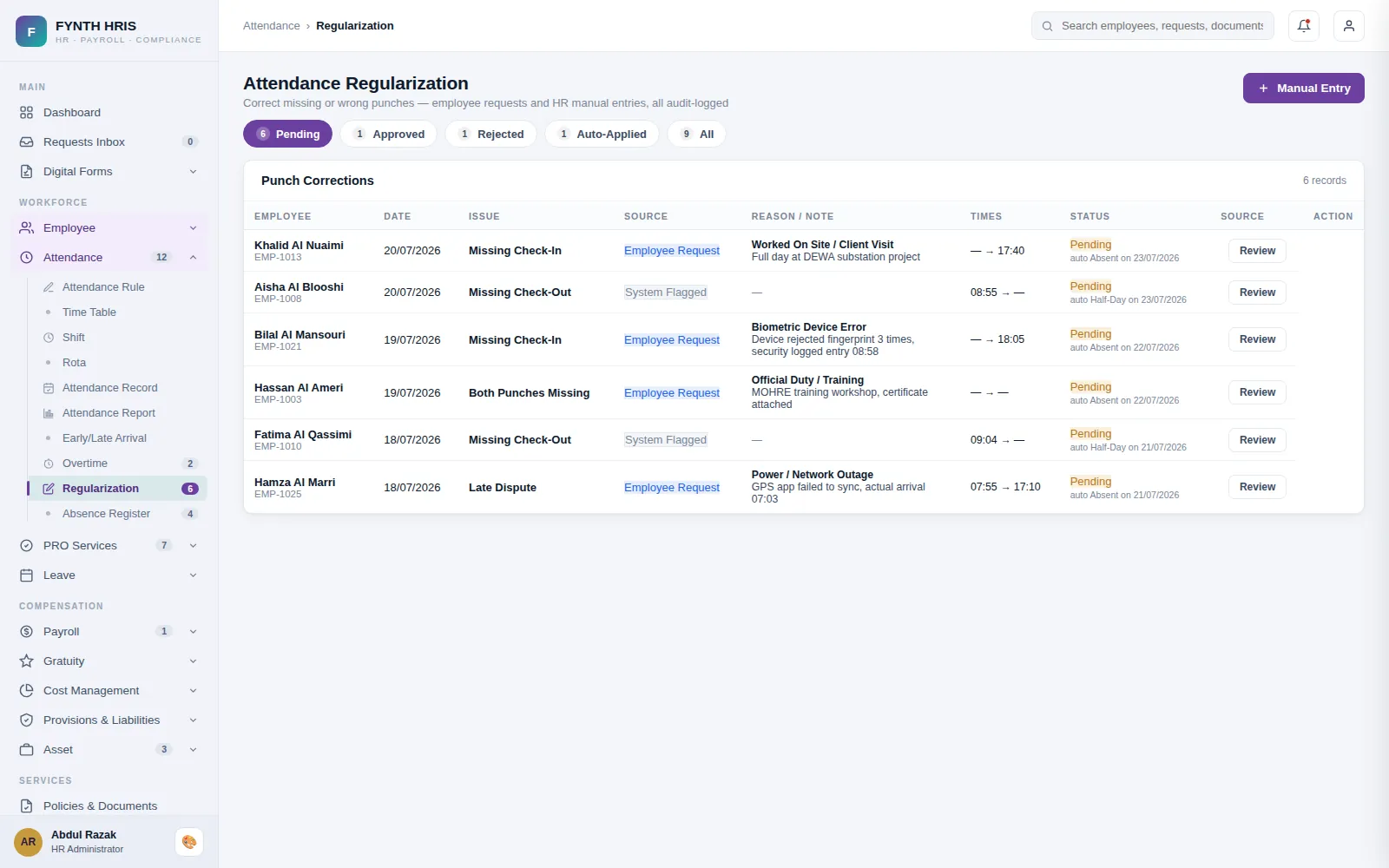Click the Gratuity star icon
The image size is (1389, 868).
[27, 661]
